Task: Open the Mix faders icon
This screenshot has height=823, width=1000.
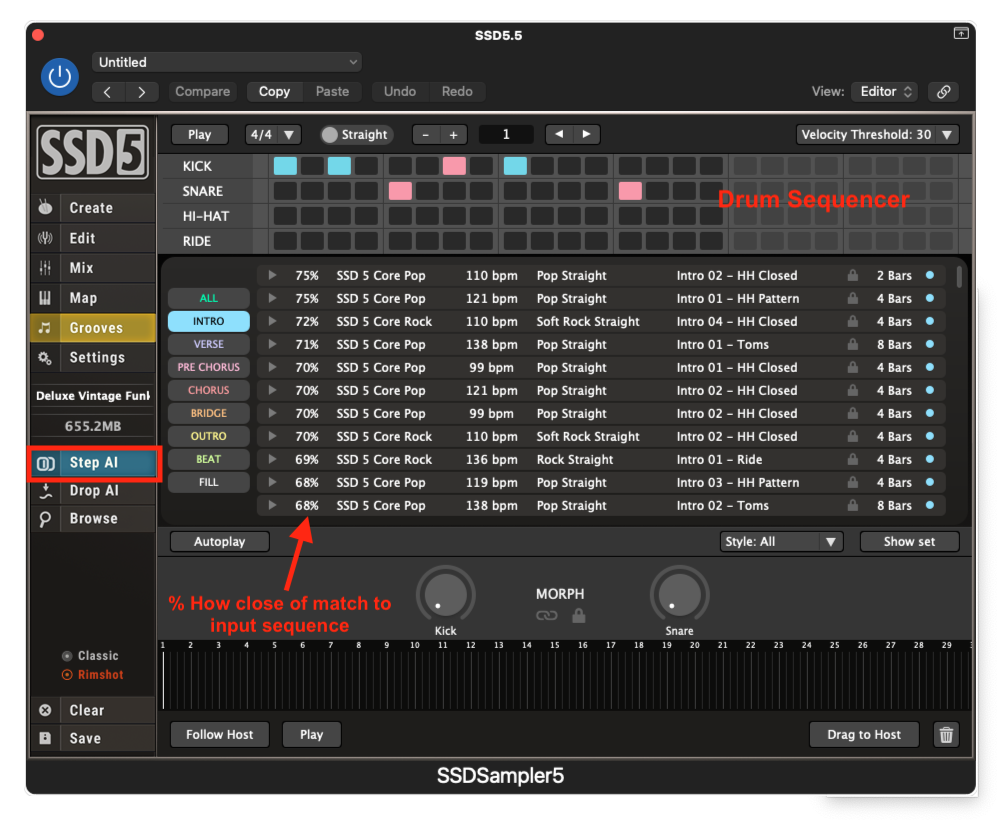Action: (x=45, y=268)
